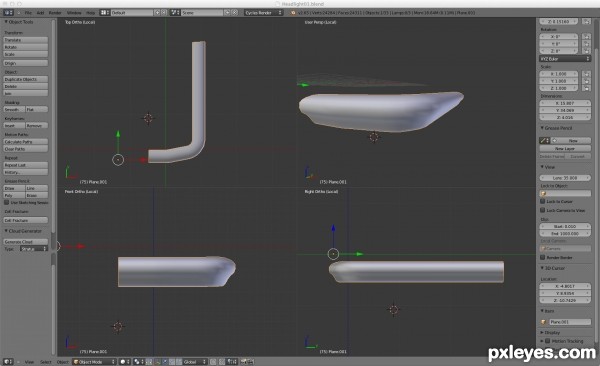The height and width of the screenshot is (366, 600).
Task: Lock the Z location with lock icon
Action: click(586, 21)
